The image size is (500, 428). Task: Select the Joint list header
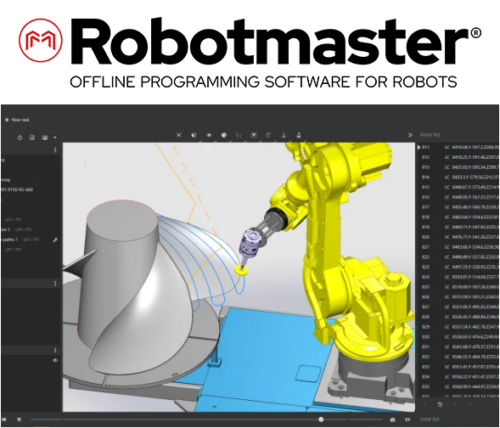[429, 419]
